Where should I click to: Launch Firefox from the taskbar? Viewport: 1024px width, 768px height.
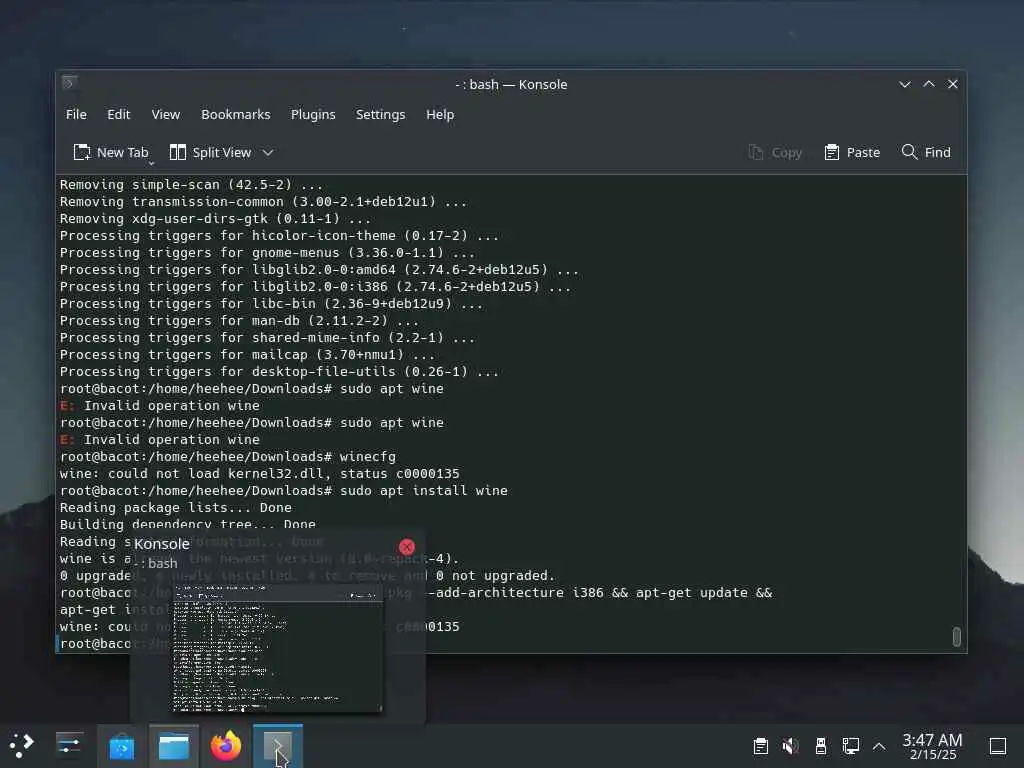point(226,746)
